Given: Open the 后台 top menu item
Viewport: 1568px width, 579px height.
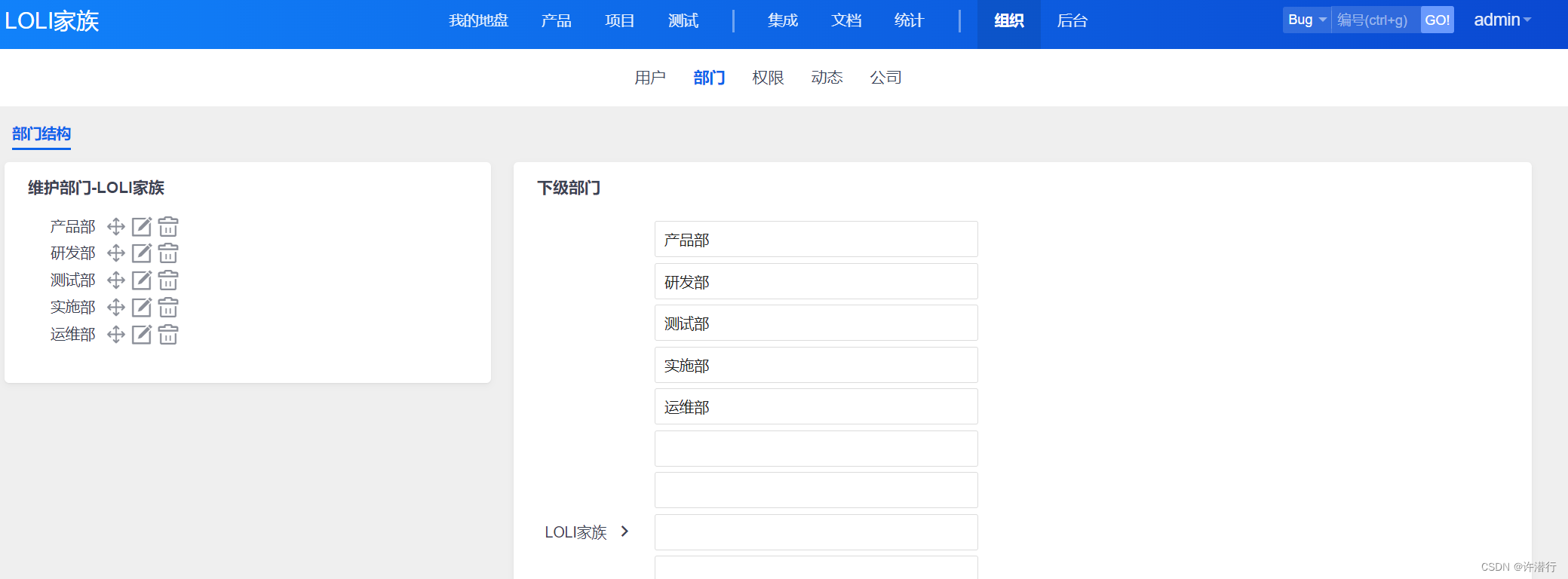Looking at the screenshot, I should (1072, 21).
